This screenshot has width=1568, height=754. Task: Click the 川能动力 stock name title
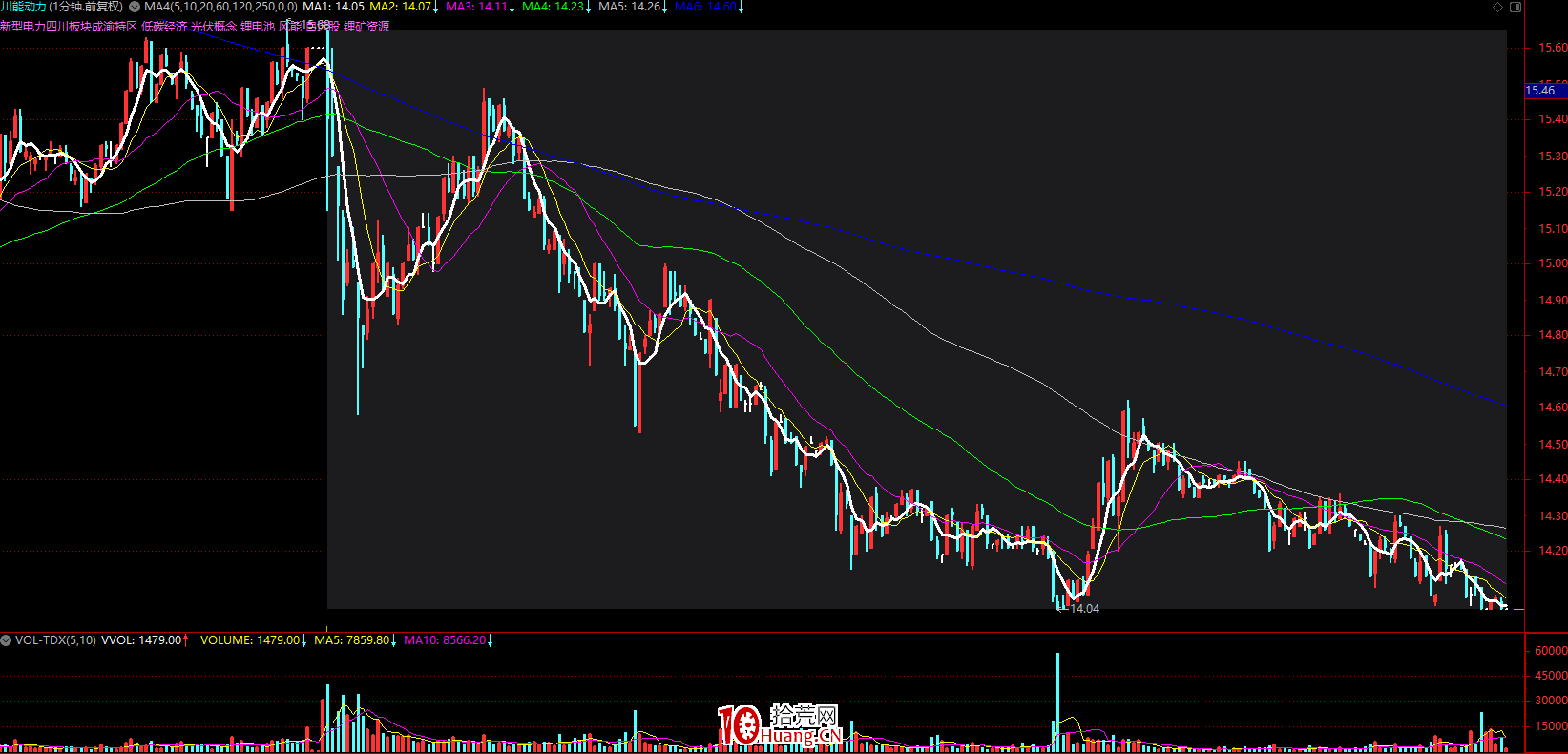tap(23, 7)
